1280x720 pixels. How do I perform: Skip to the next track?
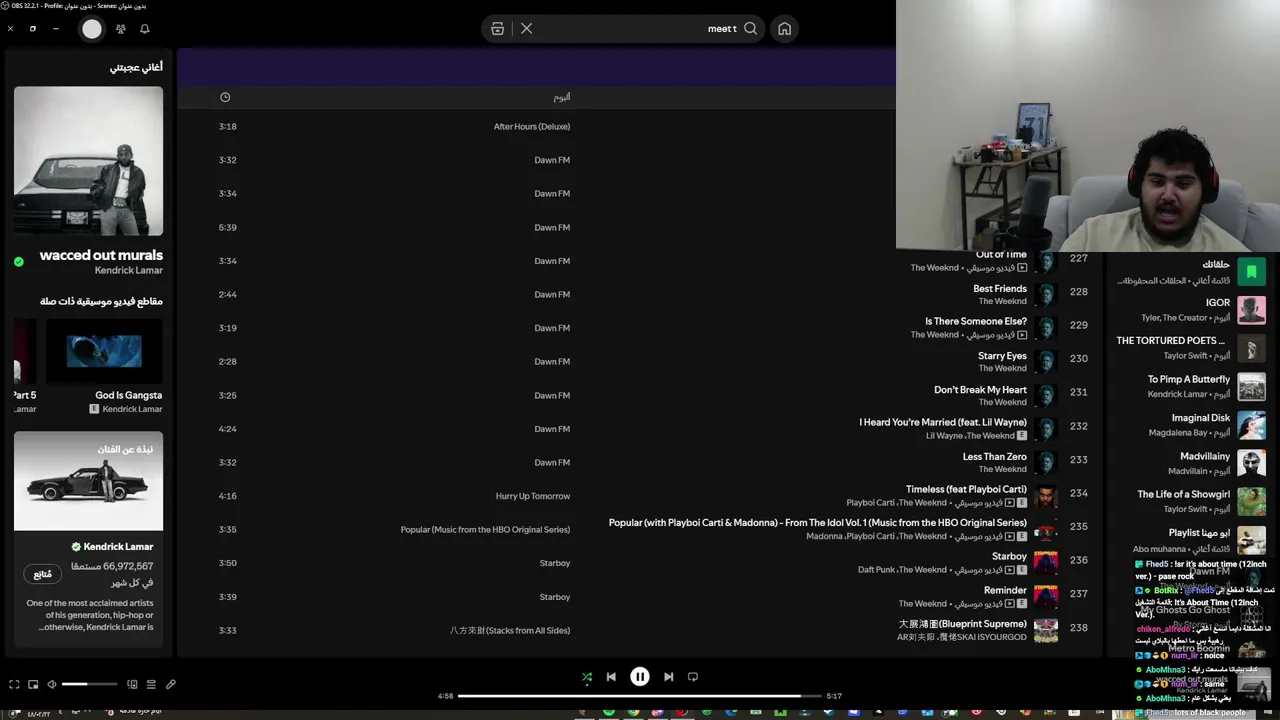coord(668,677)
